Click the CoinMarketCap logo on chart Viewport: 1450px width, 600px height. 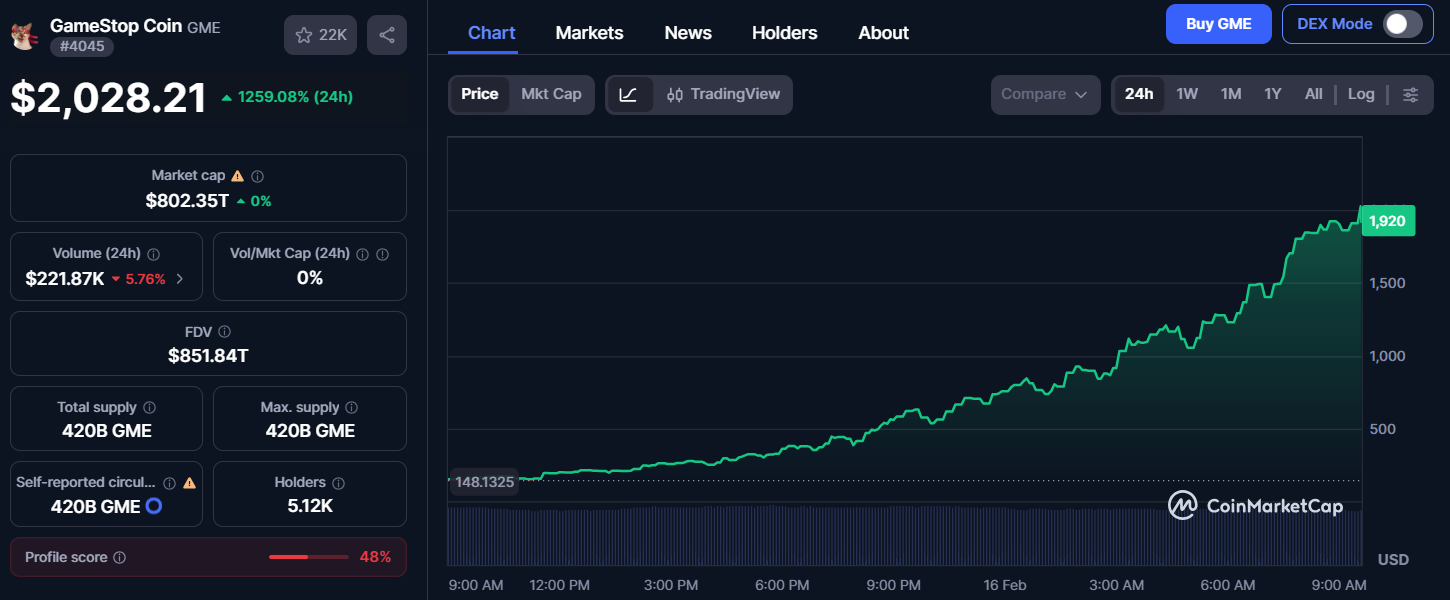(x=1255, y=506)
